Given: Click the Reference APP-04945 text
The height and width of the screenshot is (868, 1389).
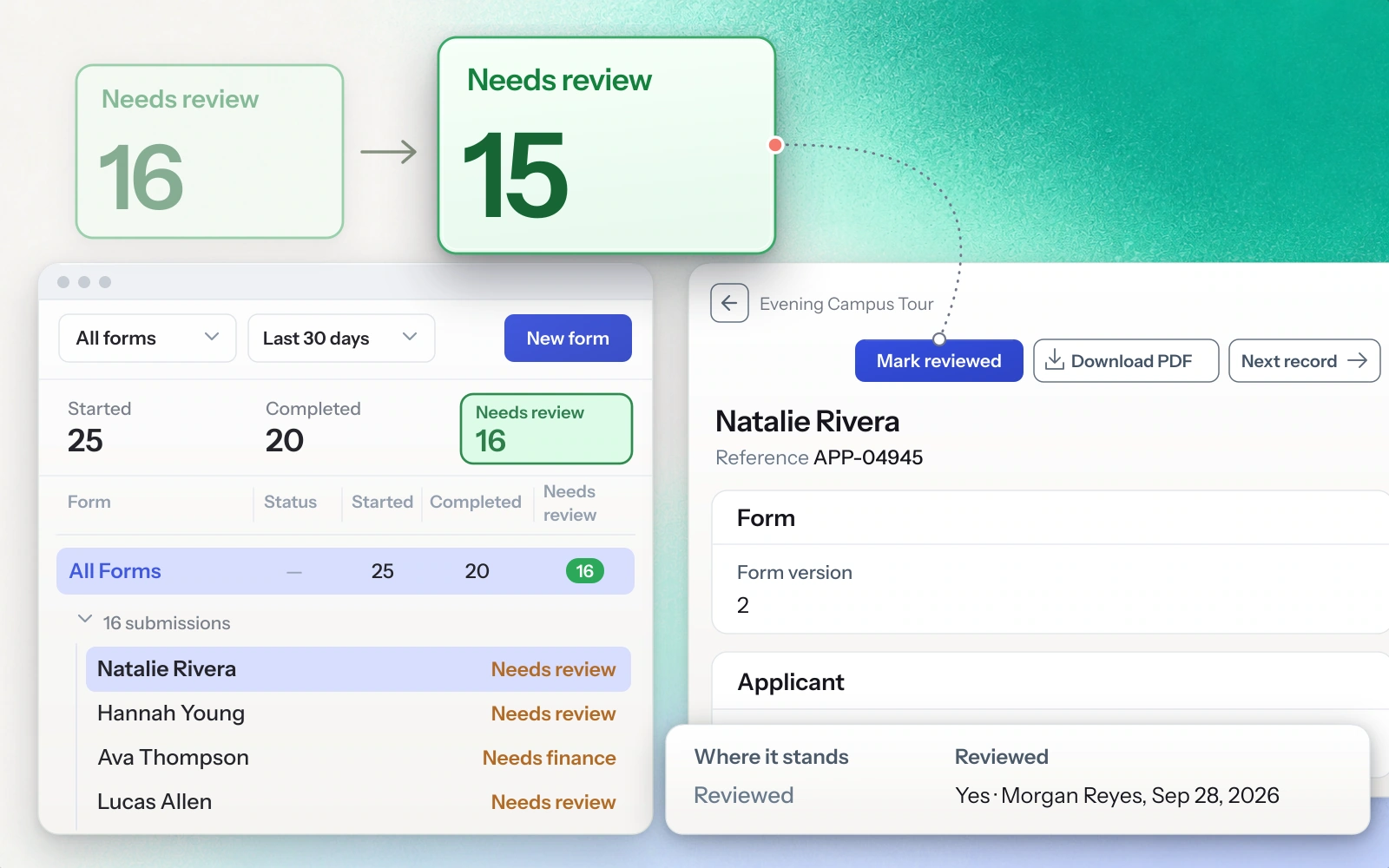Looking at the screenshot, I should [819, 457].
